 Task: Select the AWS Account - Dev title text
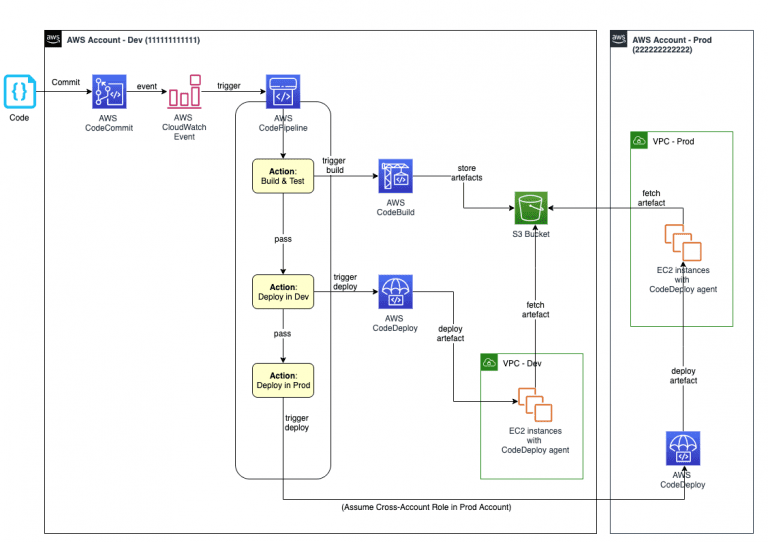pyautogui.click(x=133, y=40)
